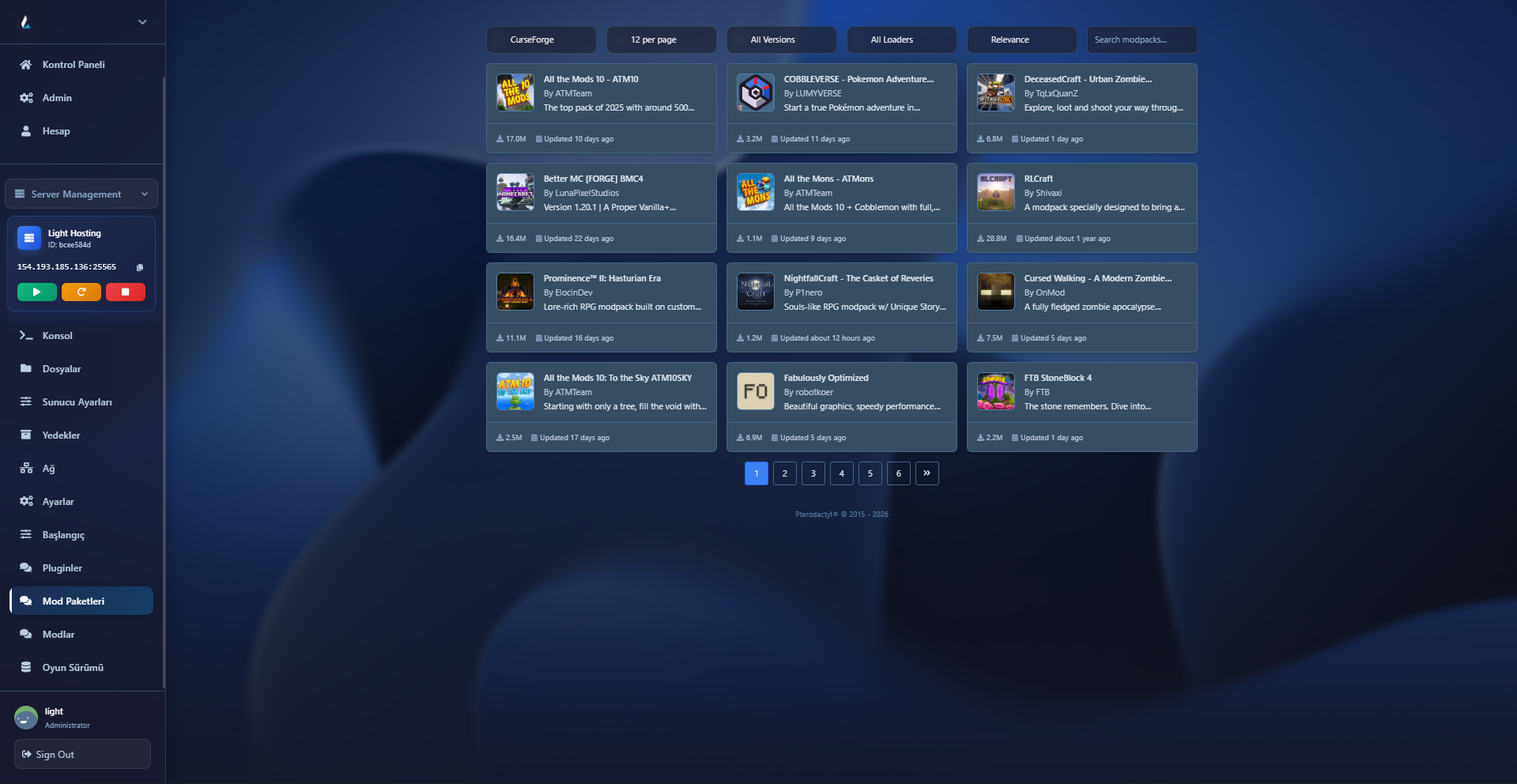Open Dosyalar file manager
The height and width of the screenshot is (784, 1517).
coord(62,369)
